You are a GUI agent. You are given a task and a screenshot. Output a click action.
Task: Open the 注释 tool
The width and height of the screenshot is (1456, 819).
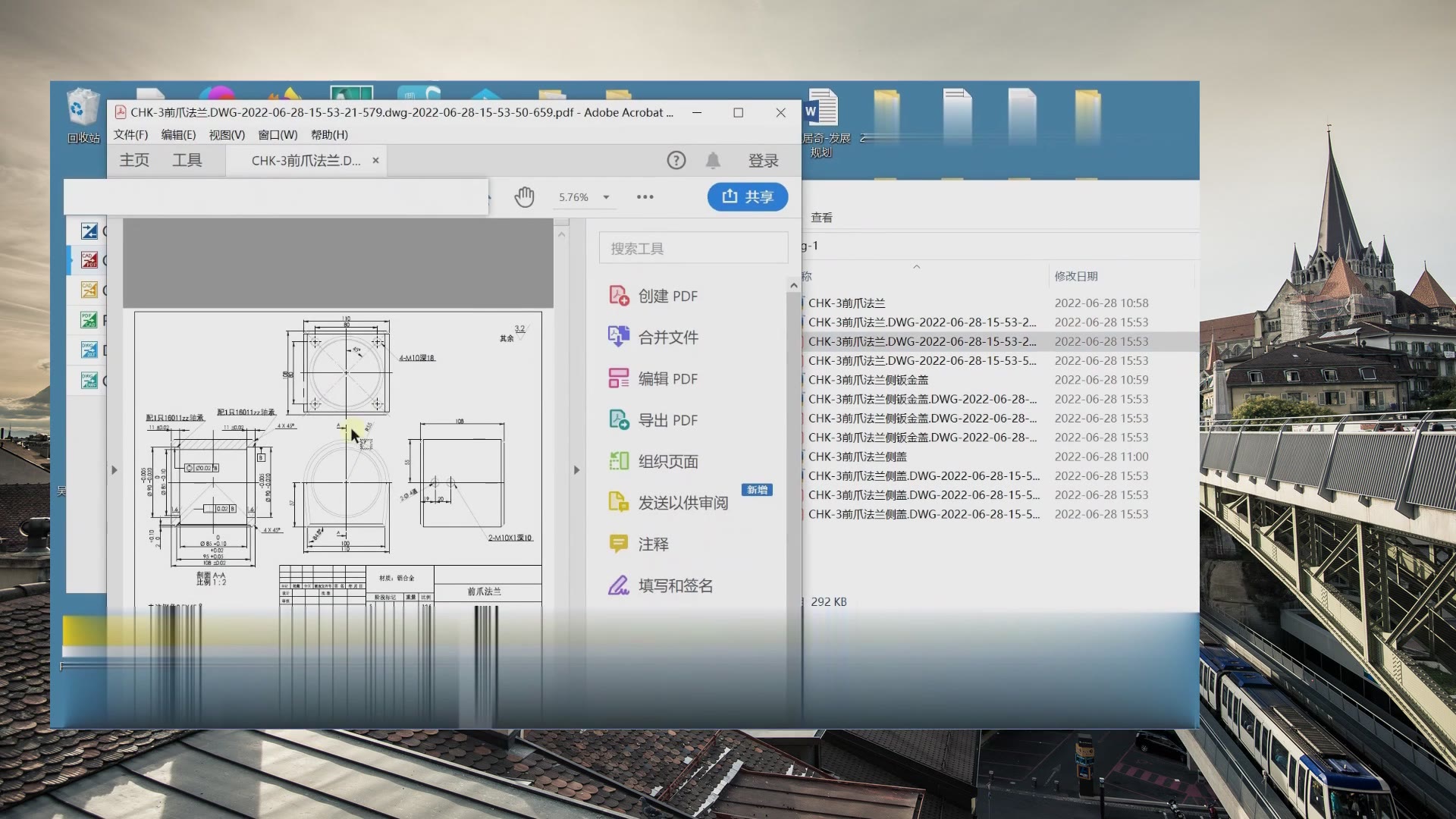(x=652, y=544)
